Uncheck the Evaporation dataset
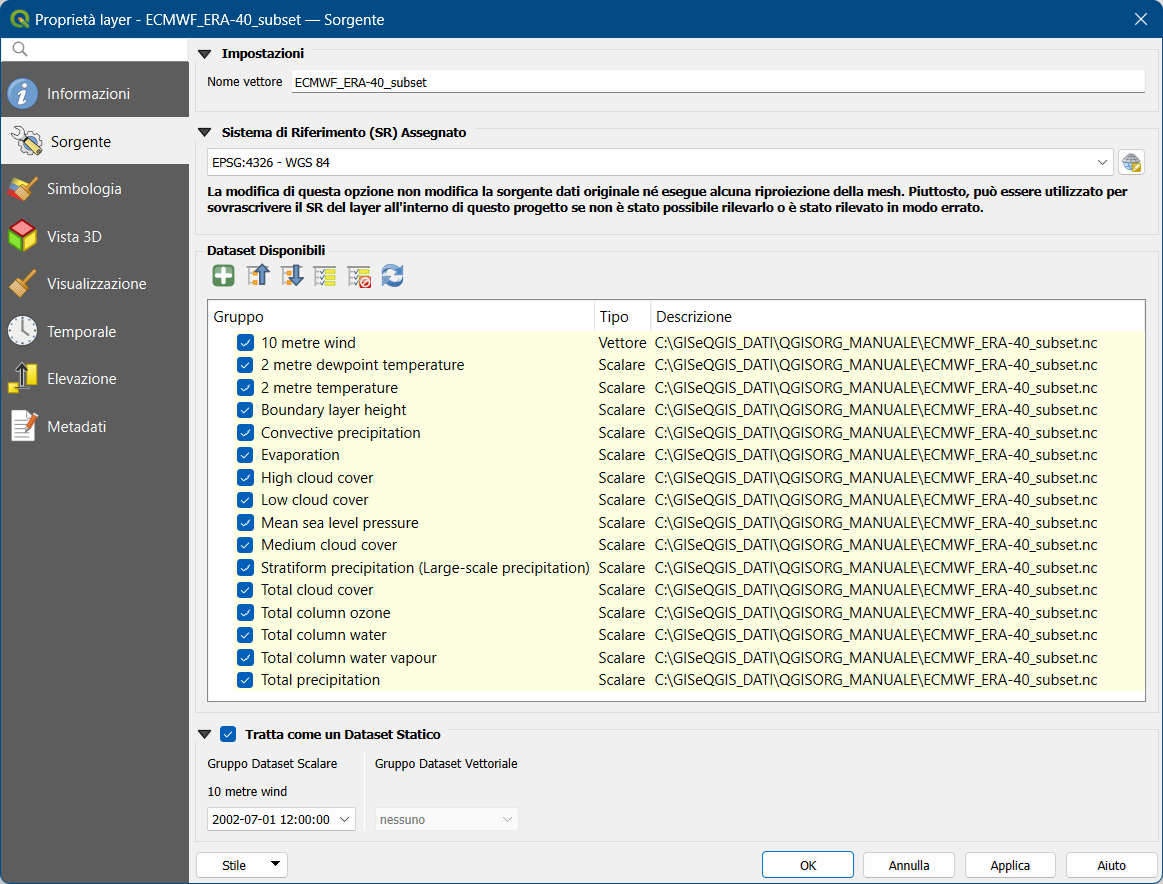Screen dimensions: 1163x884 245,455
